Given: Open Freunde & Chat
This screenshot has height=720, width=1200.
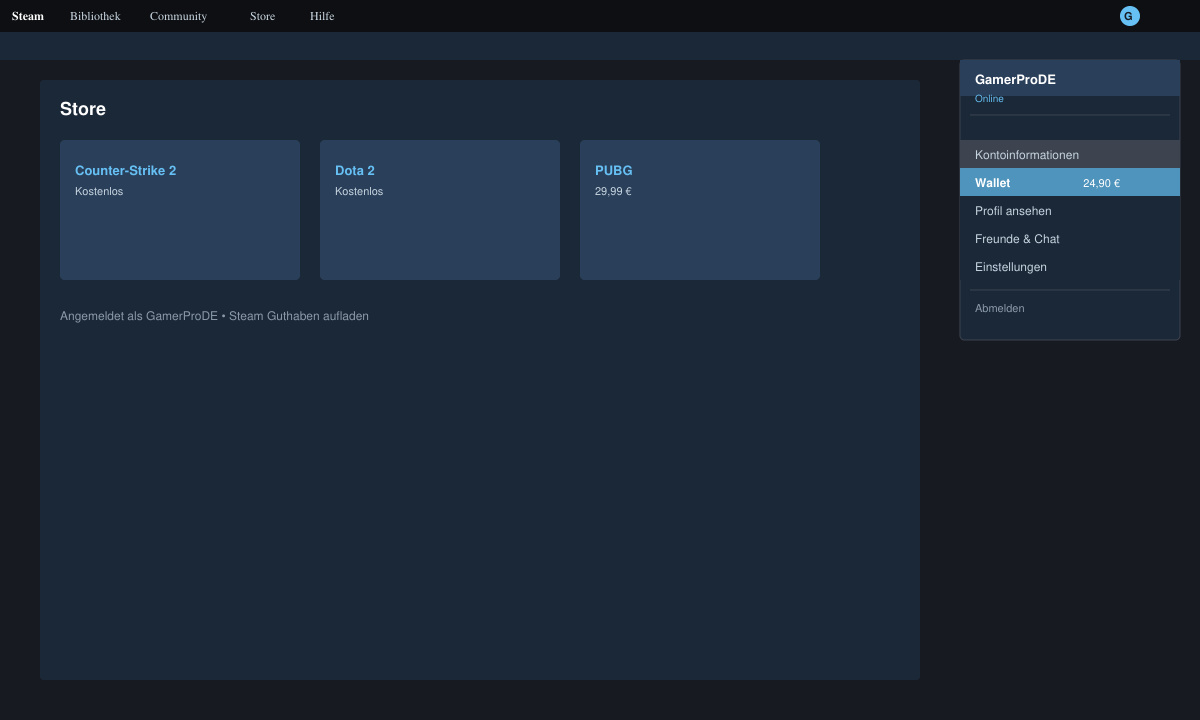Looking at the screenshot, I should coord(1070,238).
